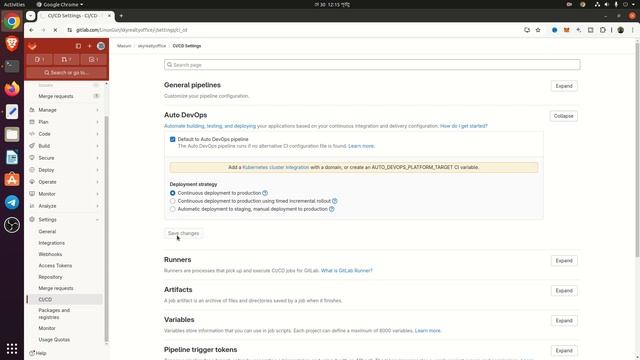Expand the Runners section

pos(564,261)
